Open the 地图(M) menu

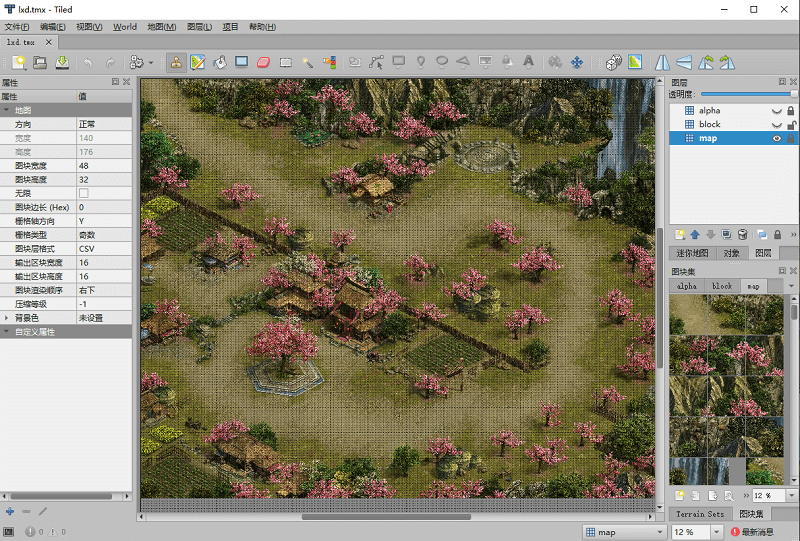[x=162, y=27]
